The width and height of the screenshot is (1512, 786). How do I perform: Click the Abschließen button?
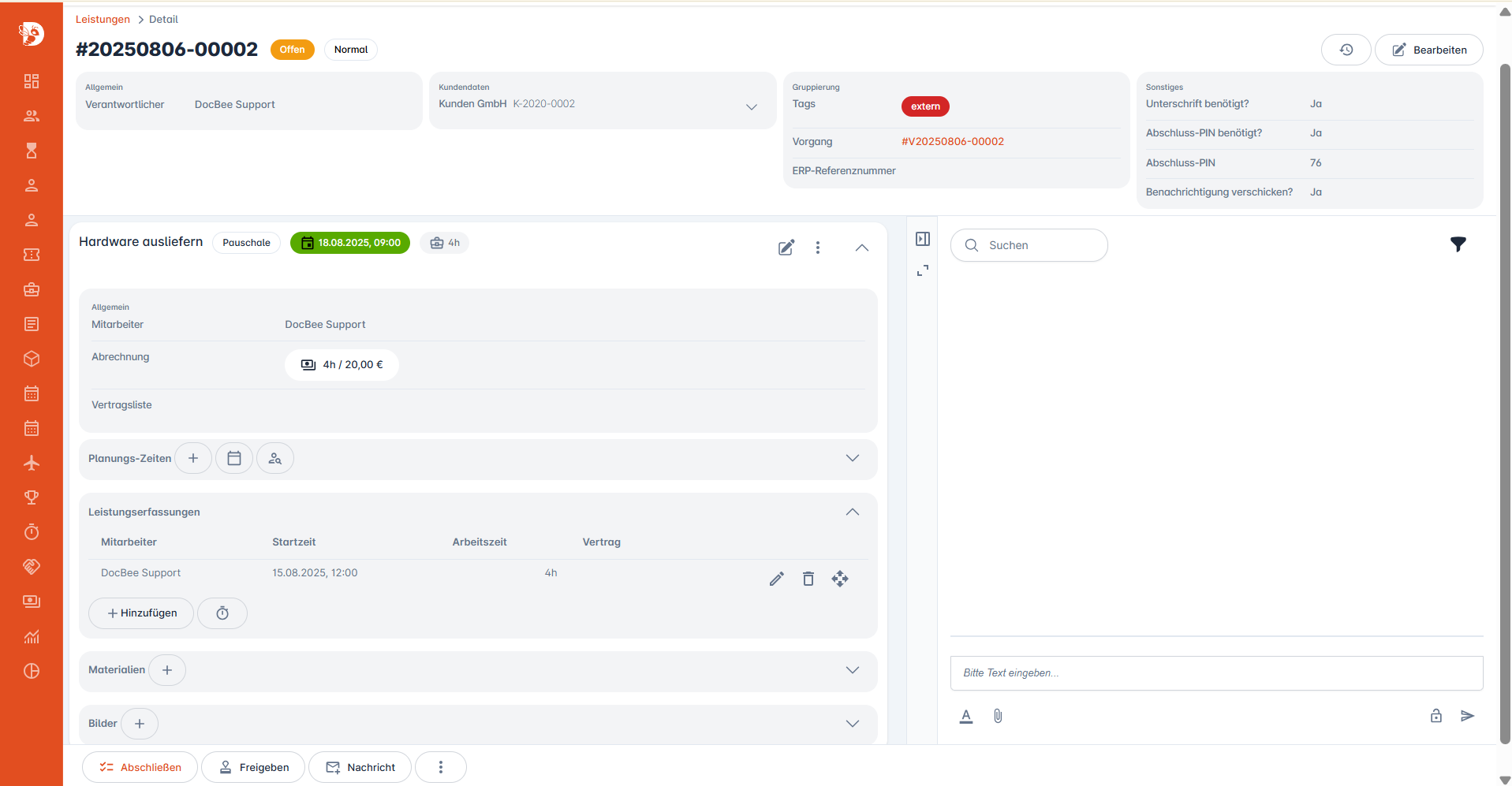click(x=140, y=767)
